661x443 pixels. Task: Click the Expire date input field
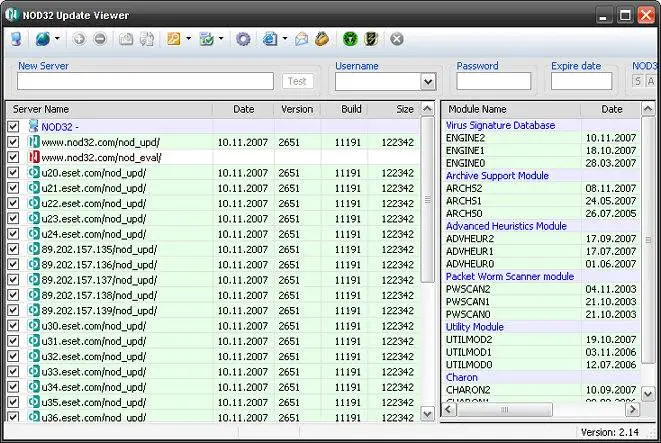point(581,81)
